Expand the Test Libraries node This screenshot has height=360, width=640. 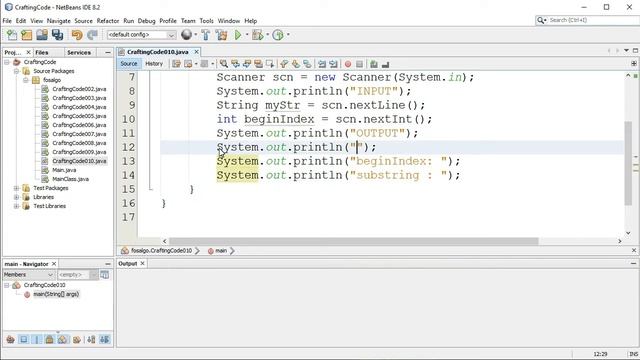[16, 206]
